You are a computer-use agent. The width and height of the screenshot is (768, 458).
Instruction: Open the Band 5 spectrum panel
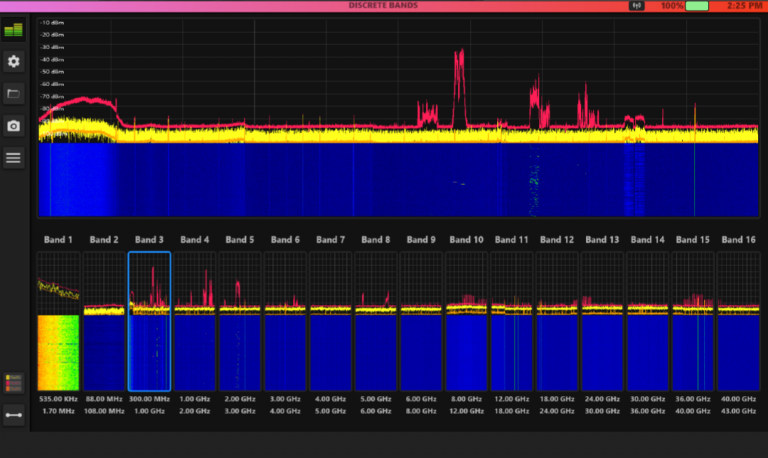[240, 320]
